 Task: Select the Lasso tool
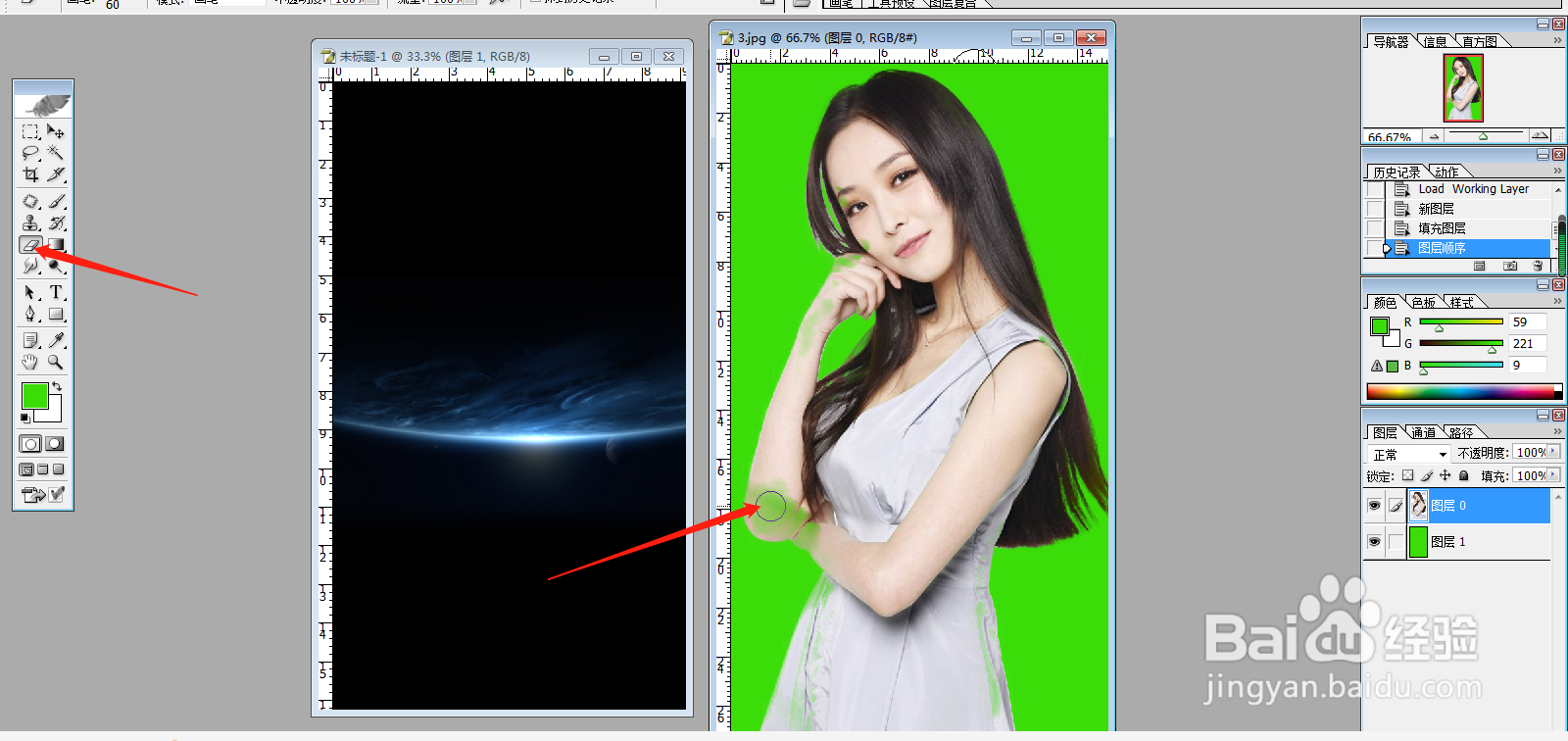click(x=30, y=152)
